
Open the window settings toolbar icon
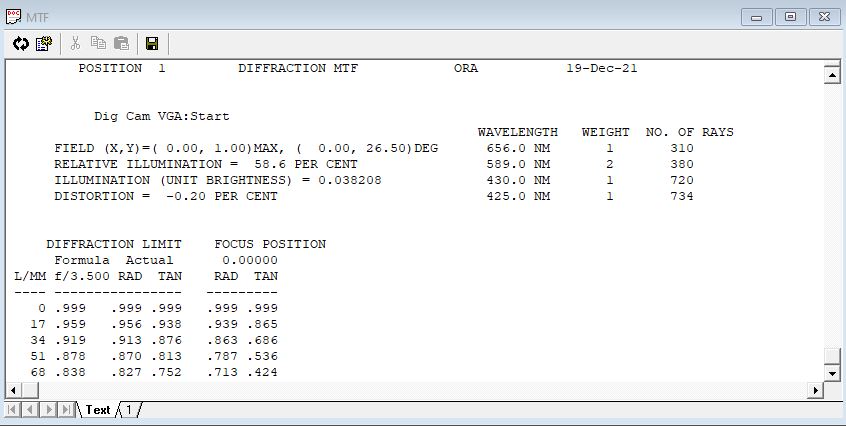[44, 44]
